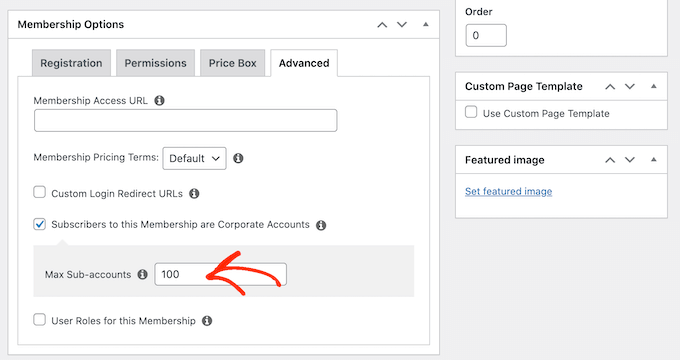Enable User Roles for this Membership
The height and width of the screenshot is (360, 680).
[39, 320]
